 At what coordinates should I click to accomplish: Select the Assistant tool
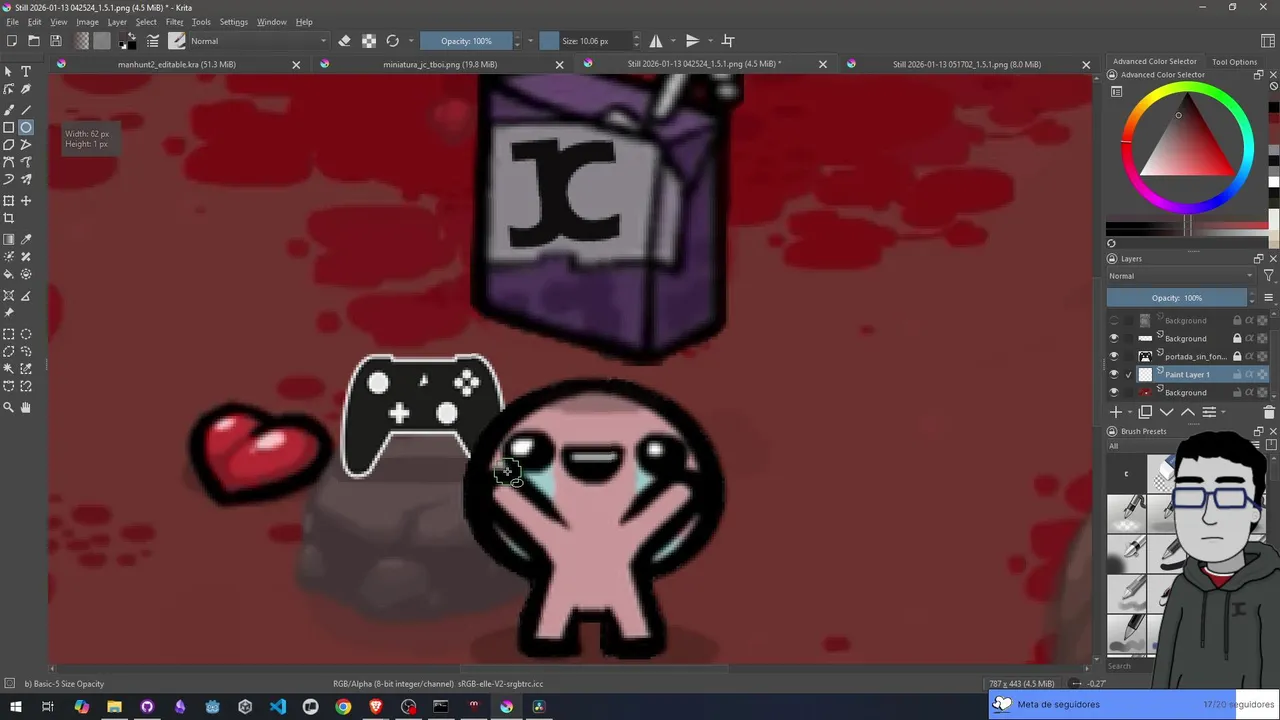pos(9,296)
